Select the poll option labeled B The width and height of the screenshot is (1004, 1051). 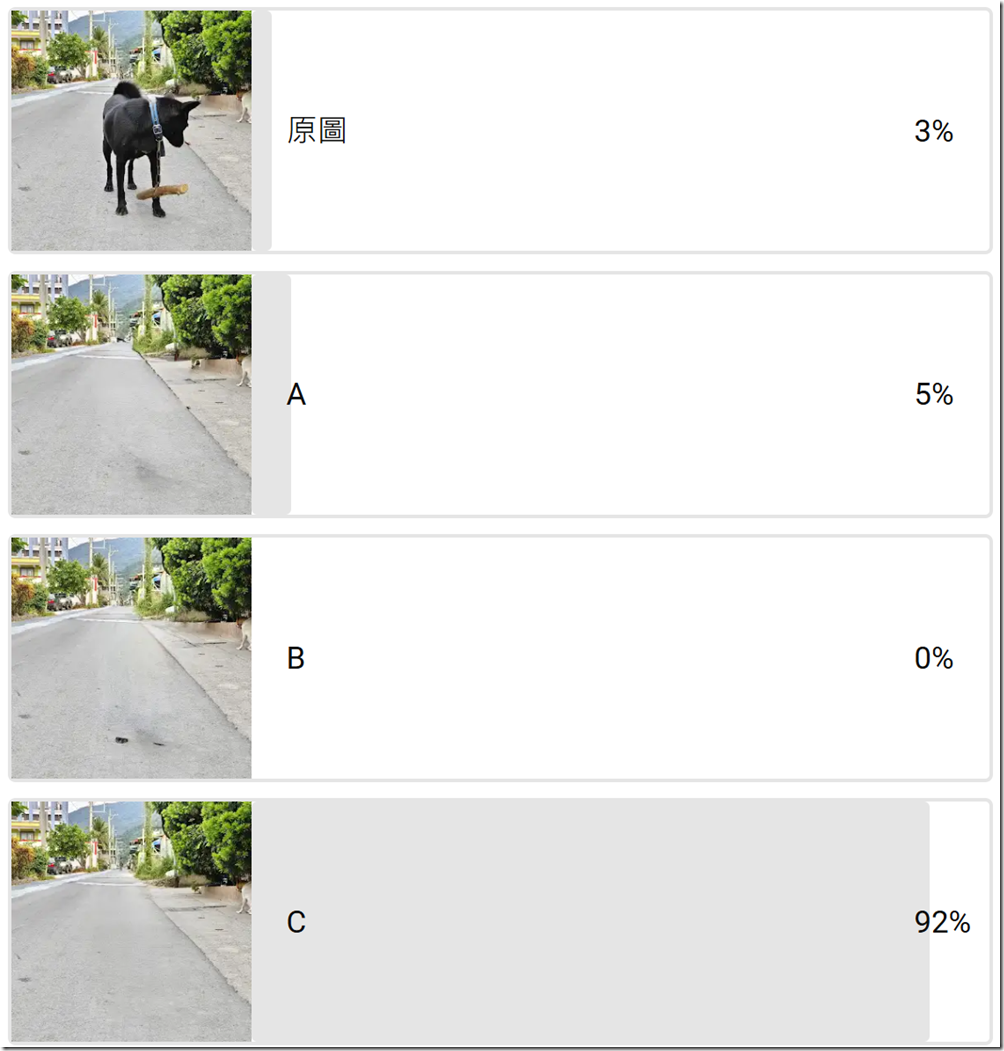point(296,659)
